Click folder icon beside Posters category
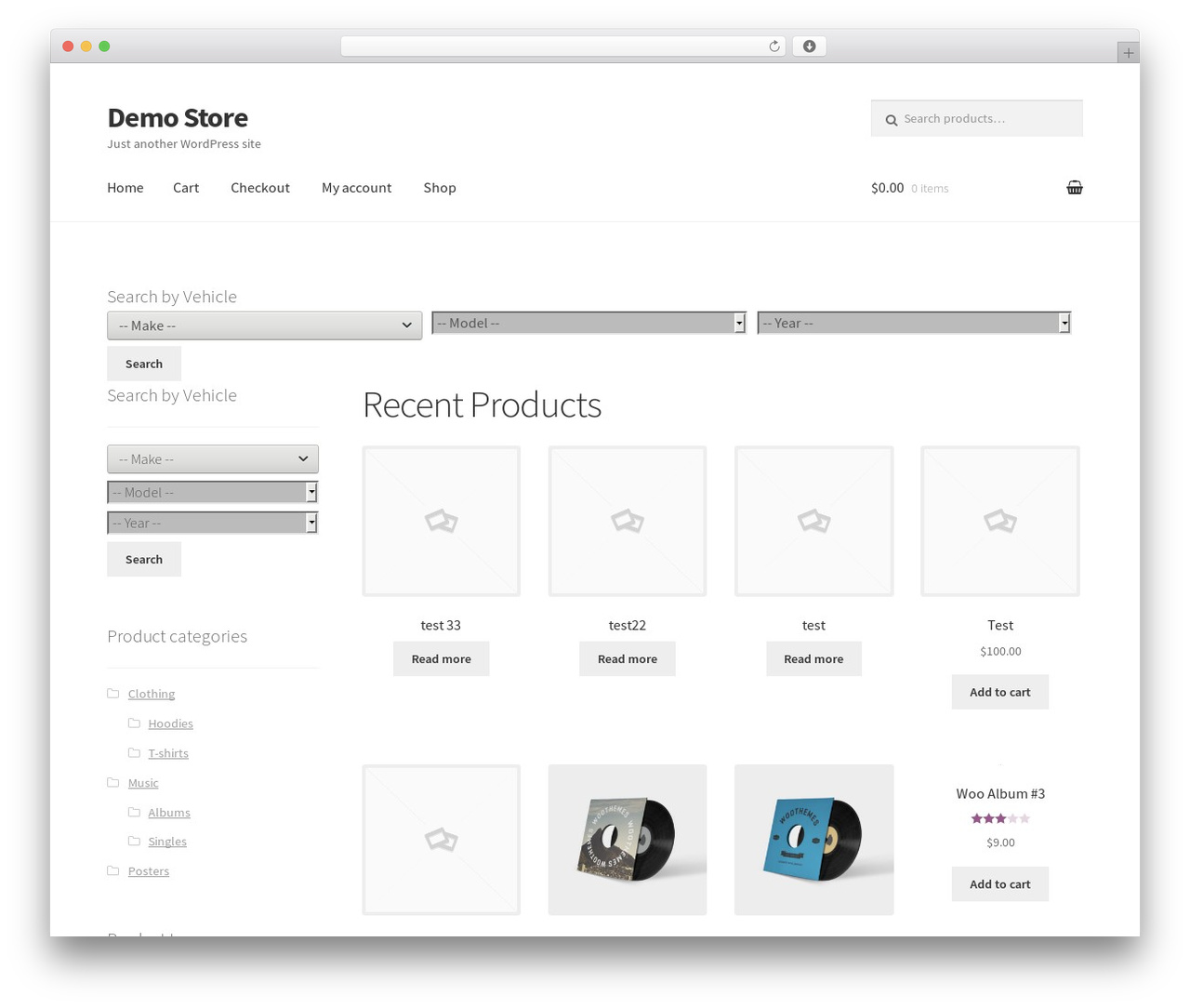 113,871
